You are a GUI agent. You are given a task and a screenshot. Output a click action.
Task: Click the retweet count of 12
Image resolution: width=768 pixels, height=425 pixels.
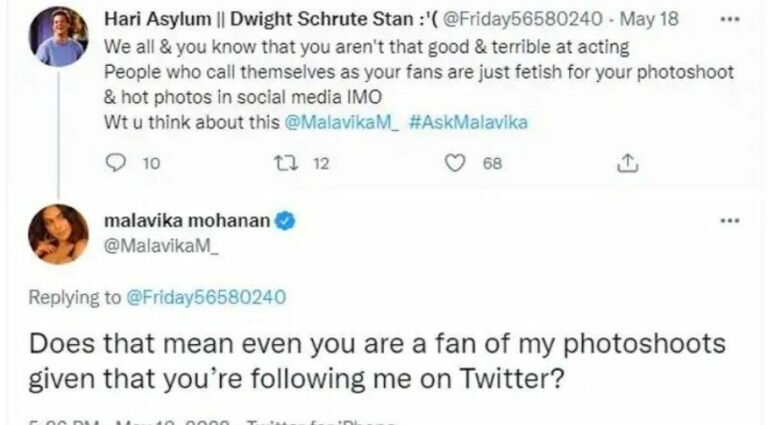(x=320, y=163)
